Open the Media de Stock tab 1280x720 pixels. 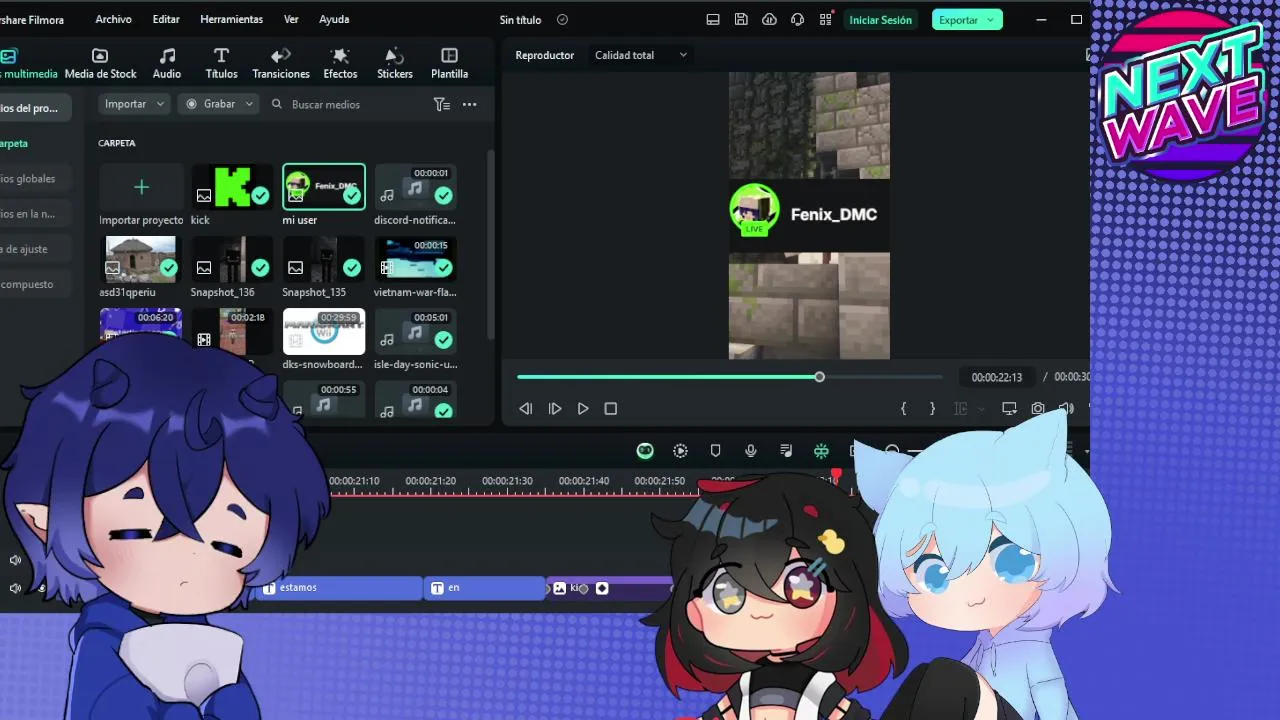[100, 63]
